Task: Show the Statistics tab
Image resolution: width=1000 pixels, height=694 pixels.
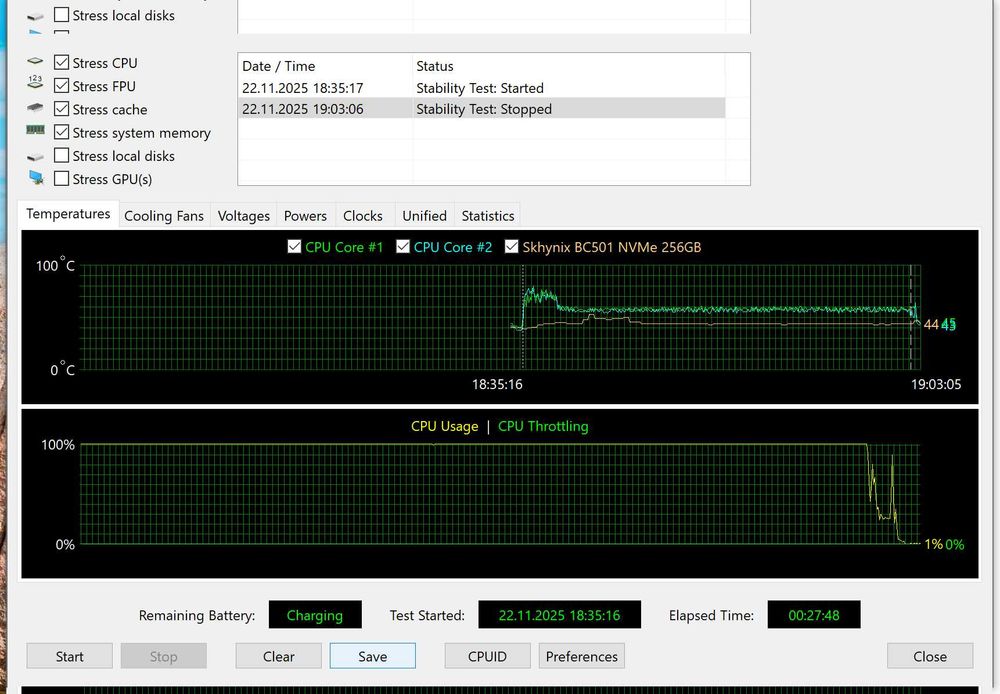Action: coord(488,216)
